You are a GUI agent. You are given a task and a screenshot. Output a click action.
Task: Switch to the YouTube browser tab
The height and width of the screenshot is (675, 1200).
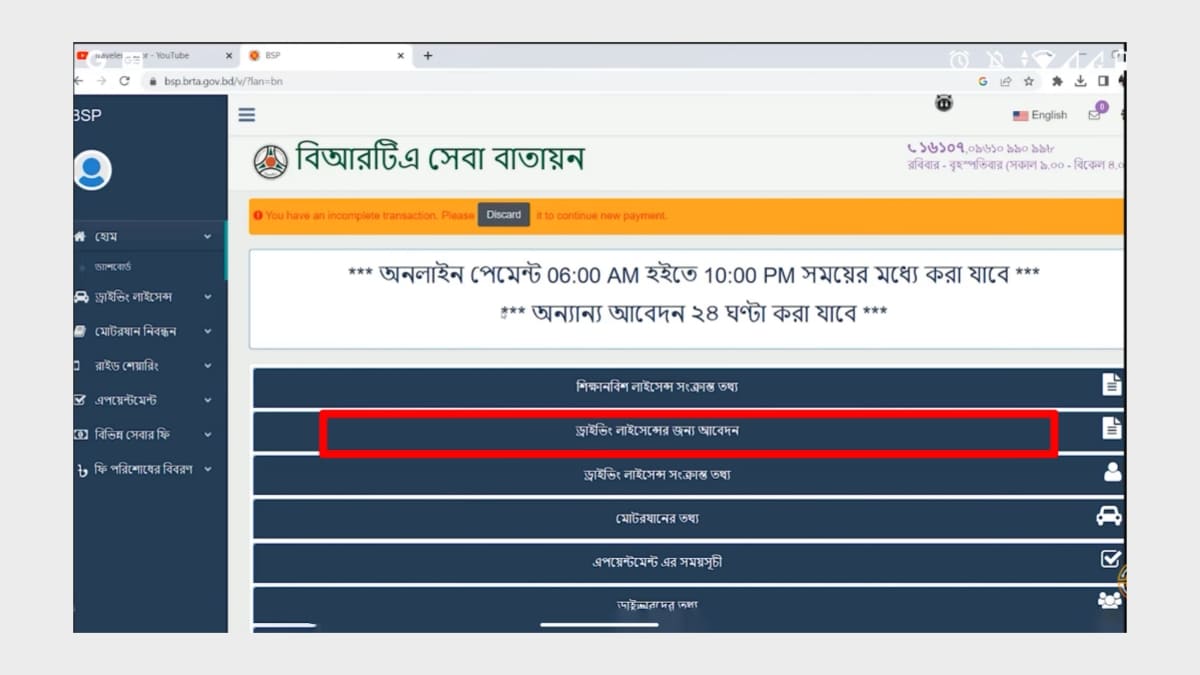[x=150, y=56]
